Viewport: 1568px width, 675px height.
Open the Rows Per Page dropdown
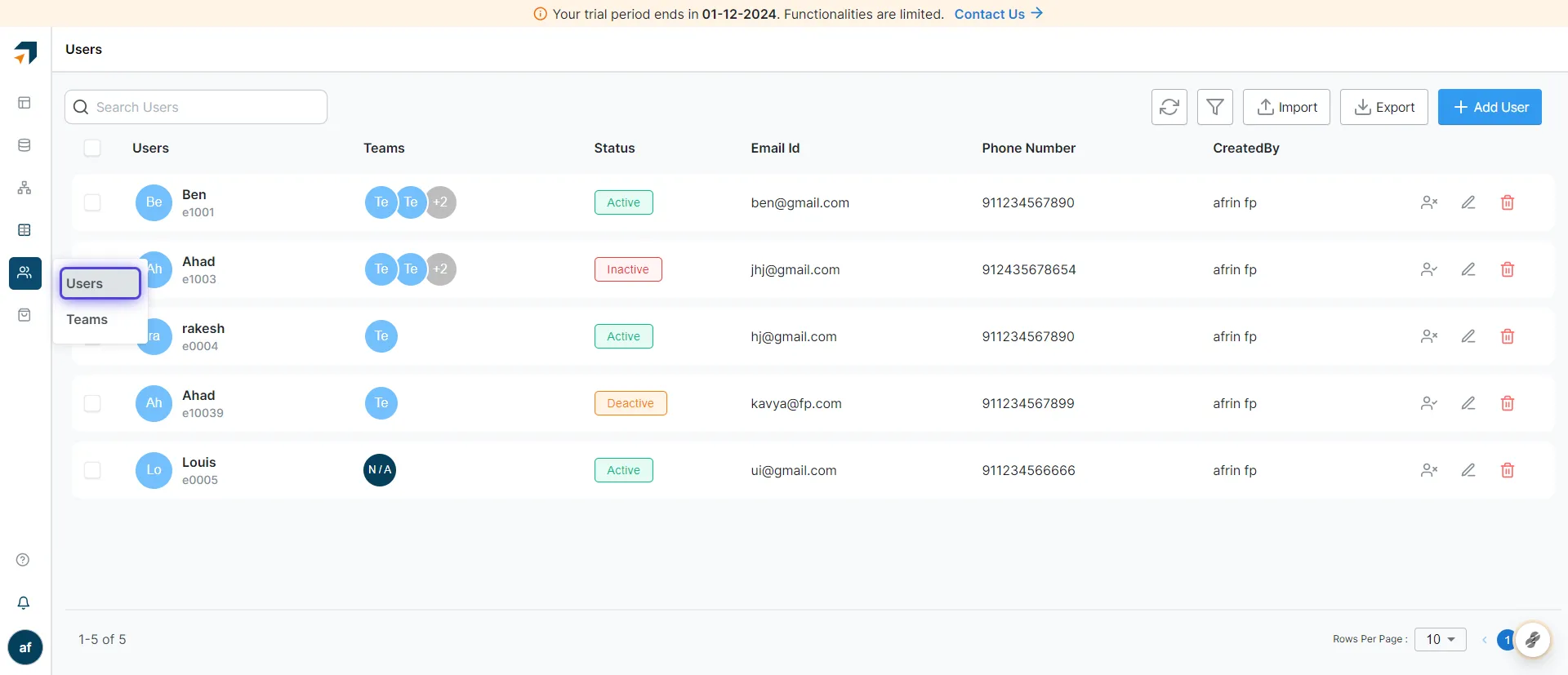click(1441, 639)
